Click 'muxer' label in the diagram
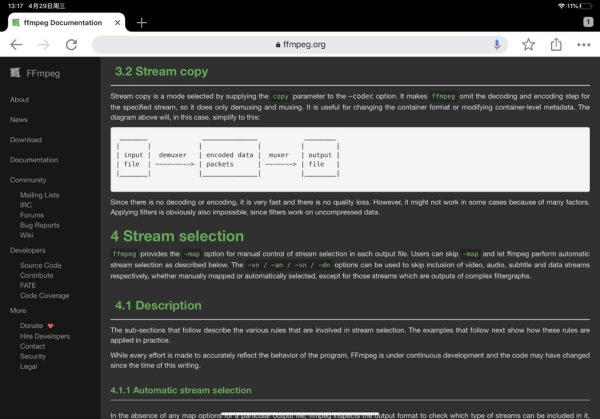Image resolution: width=600 pixels, height=419 pixels. coord(279,155)
